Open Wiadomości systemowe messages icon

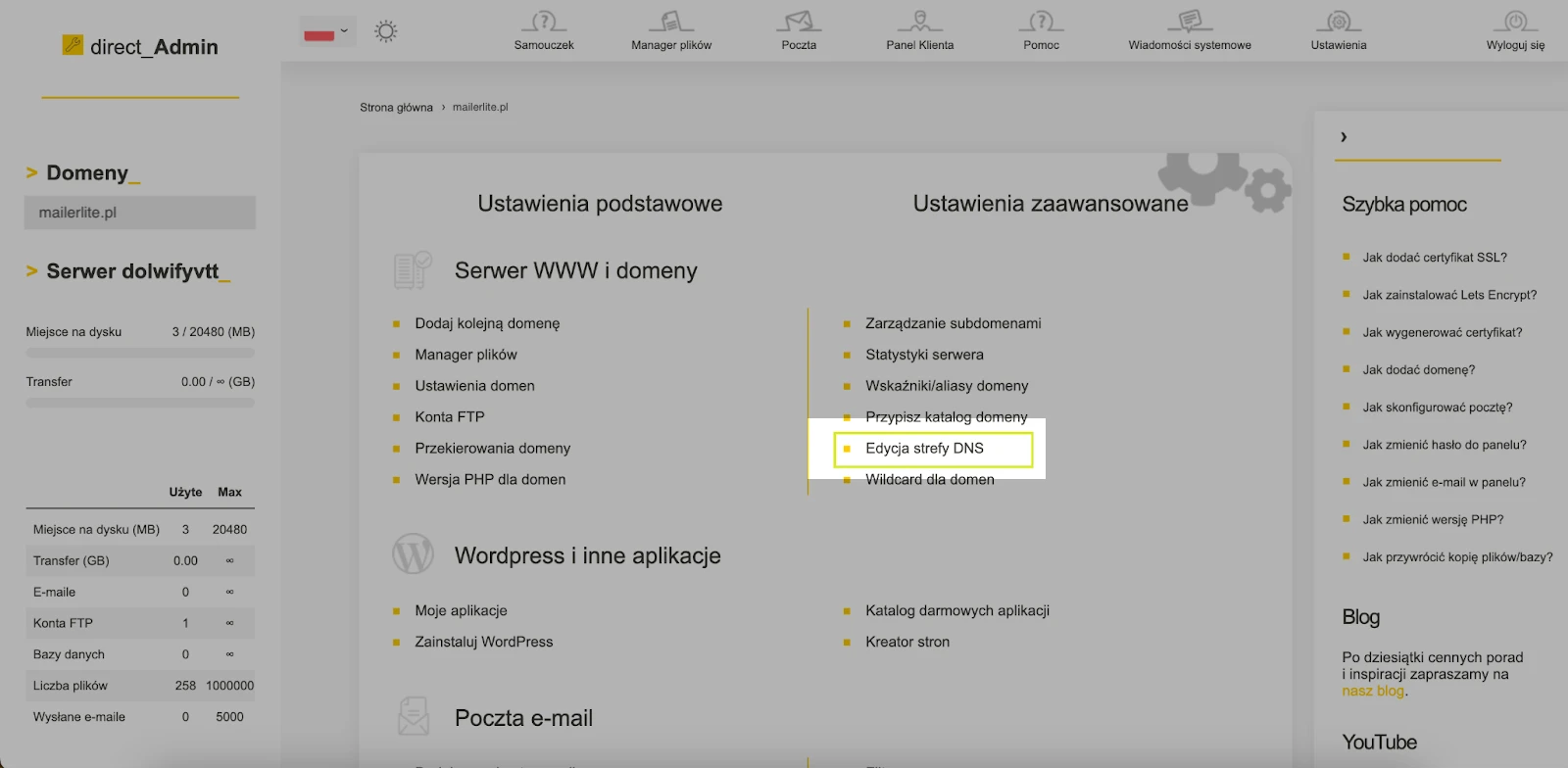tap(1189, 23)
